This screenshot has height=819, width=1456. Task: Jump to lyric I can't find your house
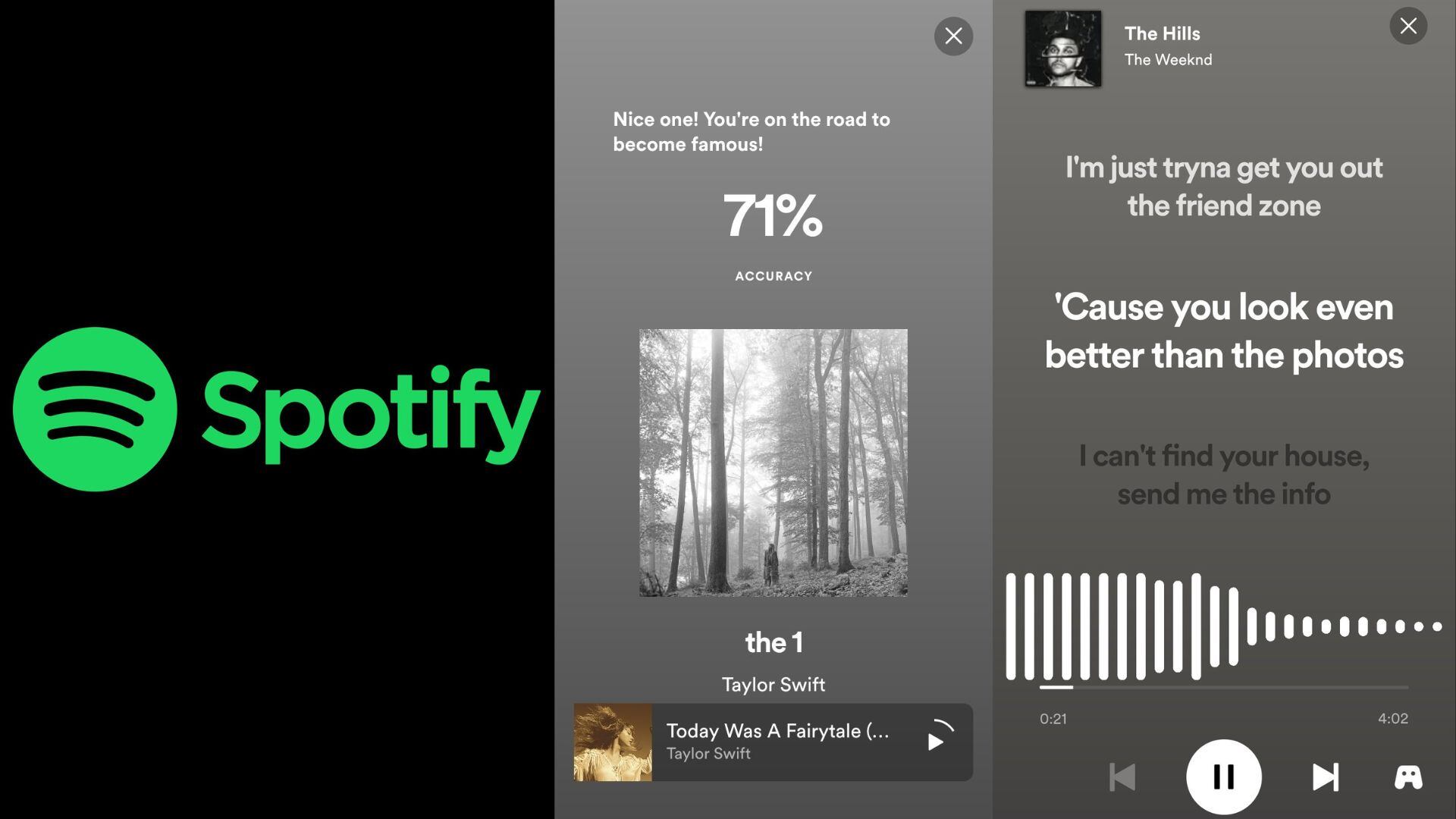1223,475
